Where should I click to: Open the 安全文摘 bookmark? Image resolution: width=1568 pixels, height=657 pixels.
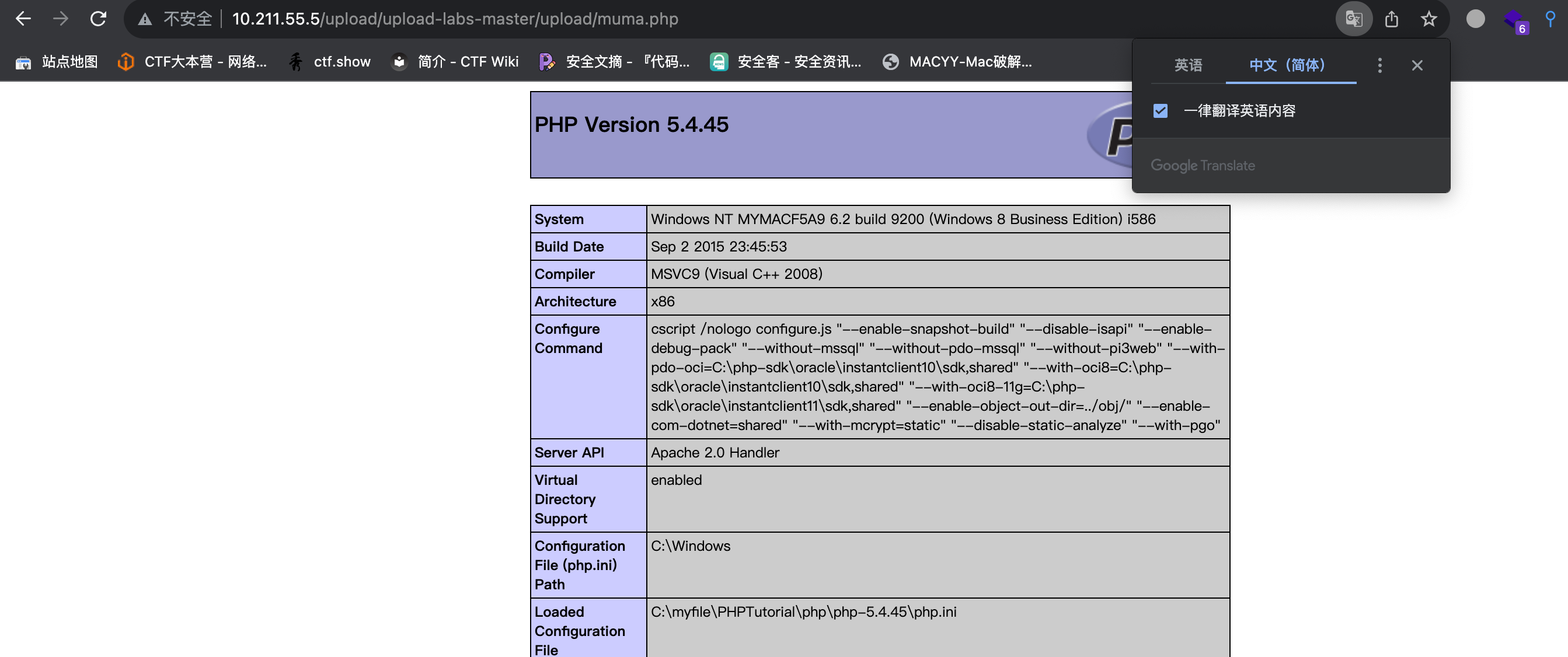614,61
